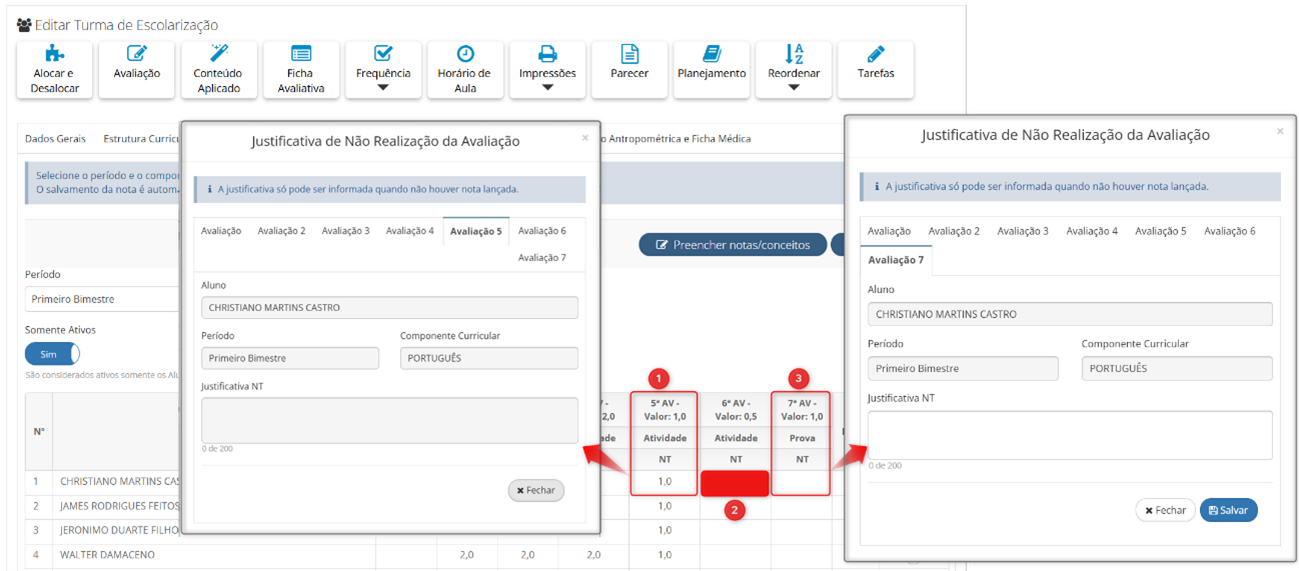The image size is (1299, 571).
Task: Select Avaliação 2 tab in right dialog
Action: [953, 231]
